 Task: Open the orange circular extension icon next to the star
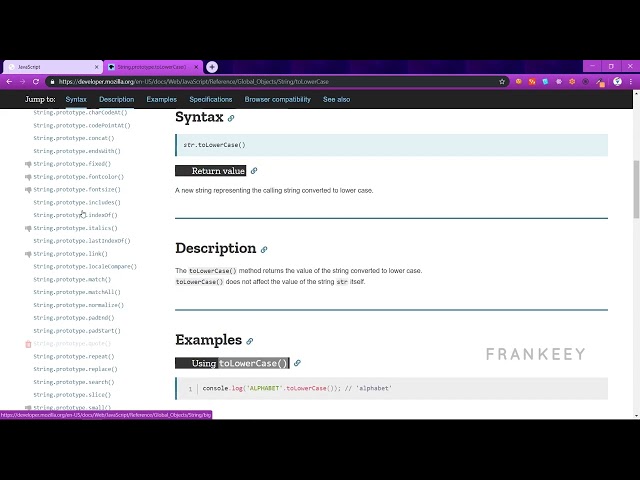(518, 82)
